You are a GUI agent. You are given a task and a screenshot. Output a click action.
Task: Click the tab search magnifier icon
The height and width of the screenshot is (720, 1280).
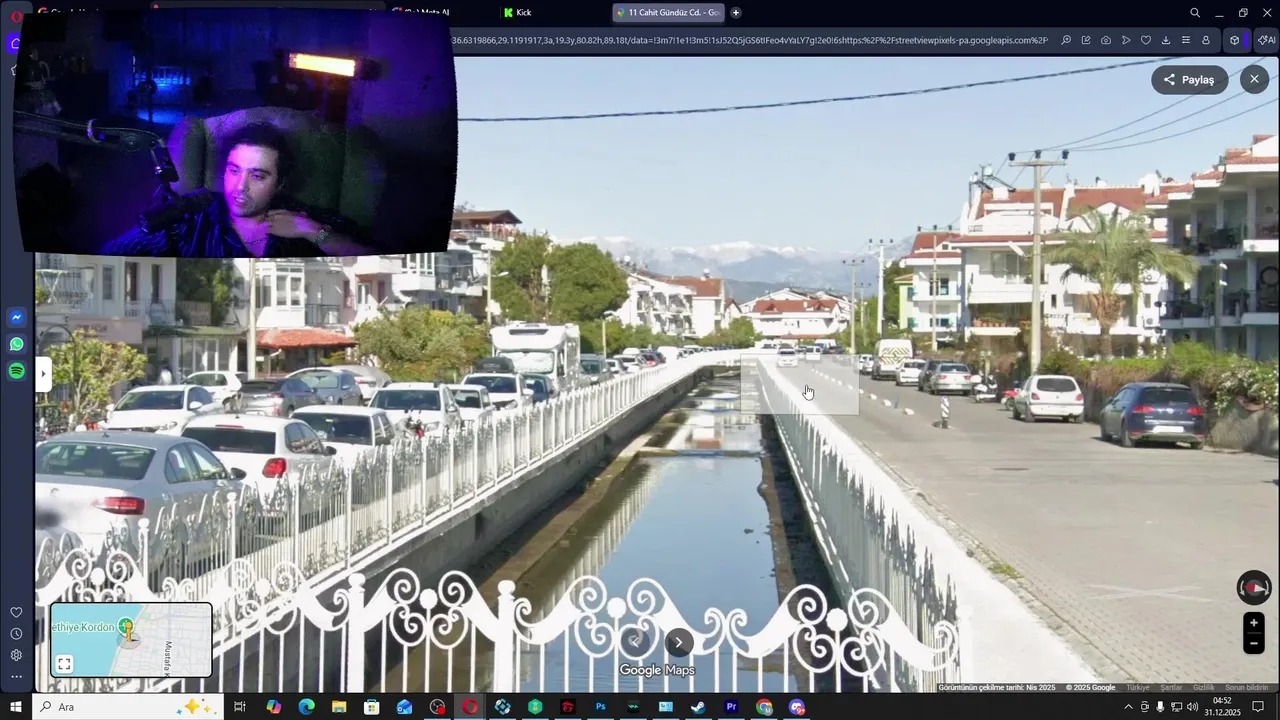click(1195, 13)
